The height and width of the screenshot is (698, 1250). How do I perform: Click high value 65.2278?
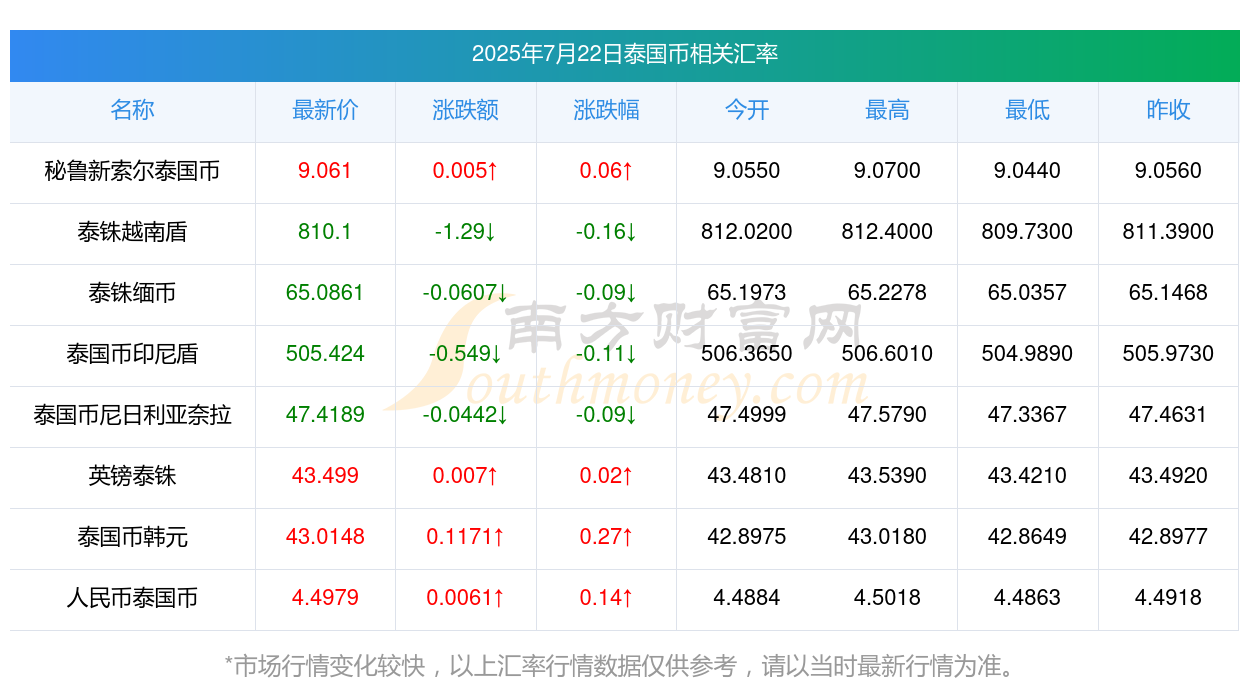(887, 293)
